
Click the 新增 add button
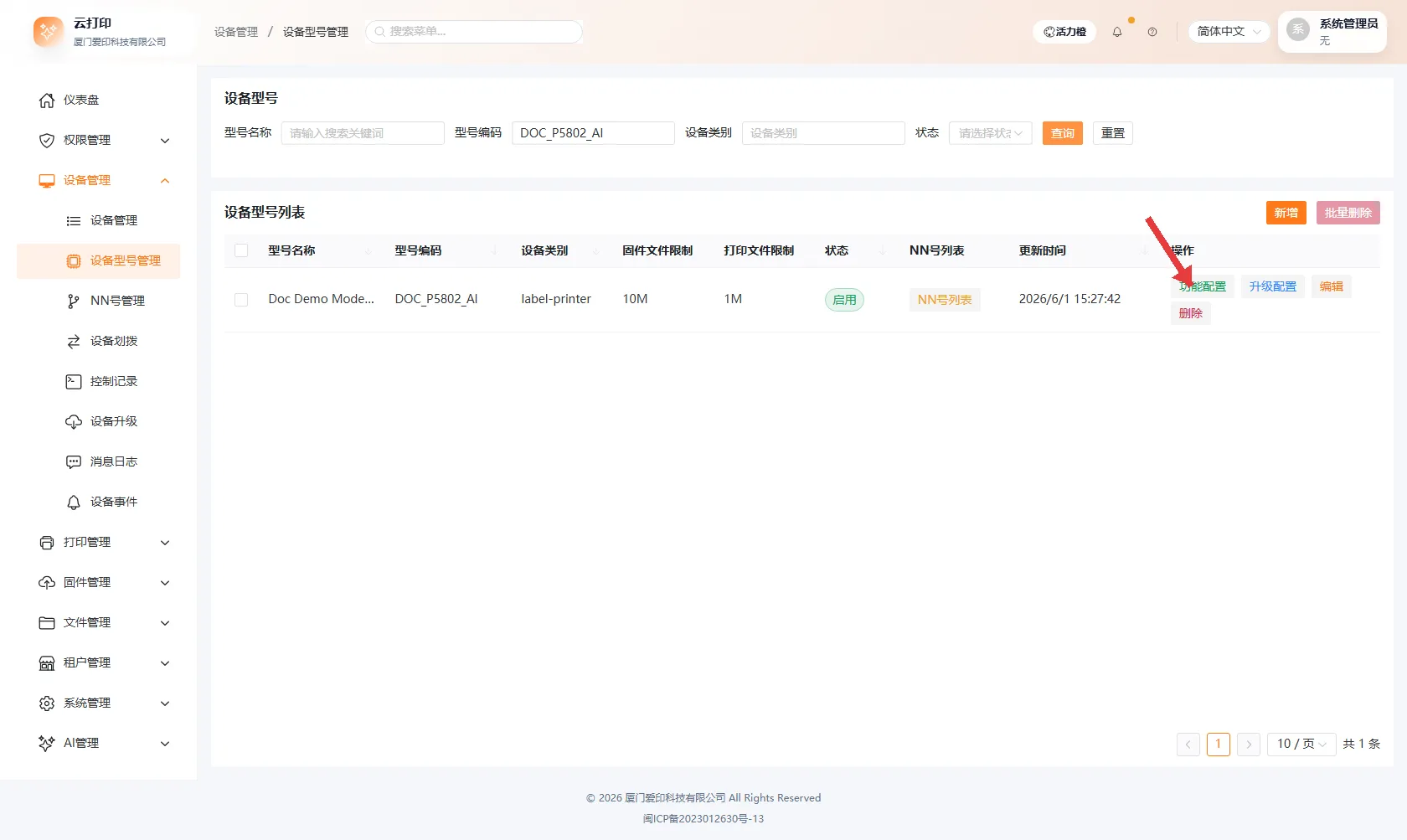tap(1286, 213)
